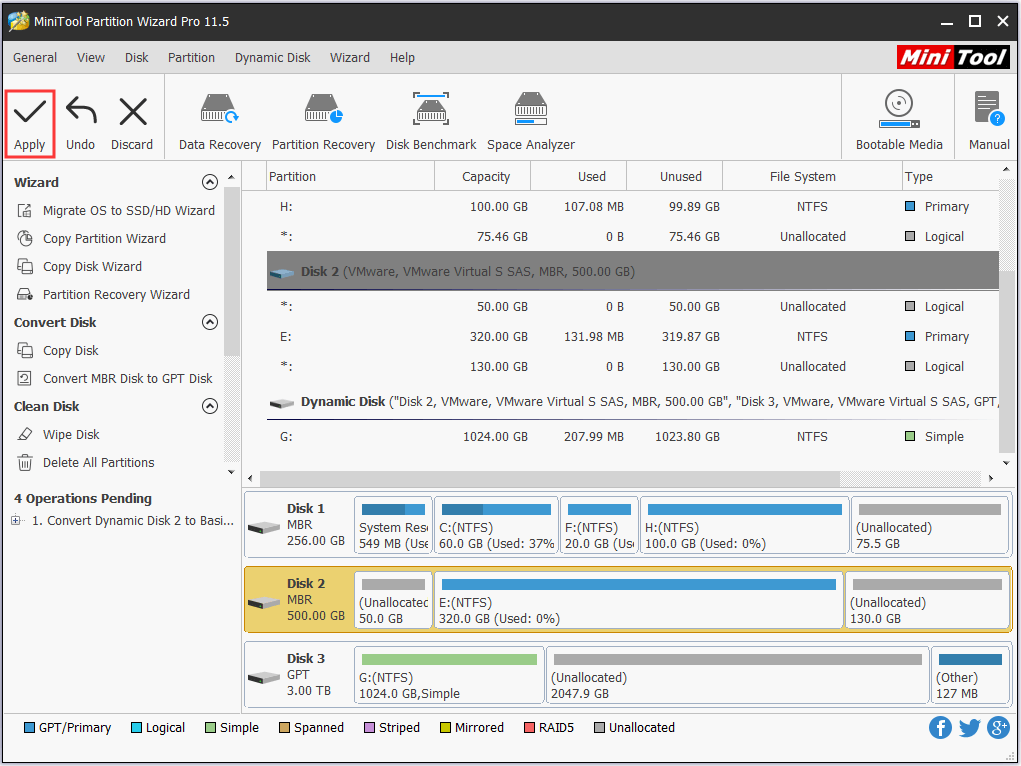Sort by Capacity column header
1021x766 pixels.
[x=483, y=177]
